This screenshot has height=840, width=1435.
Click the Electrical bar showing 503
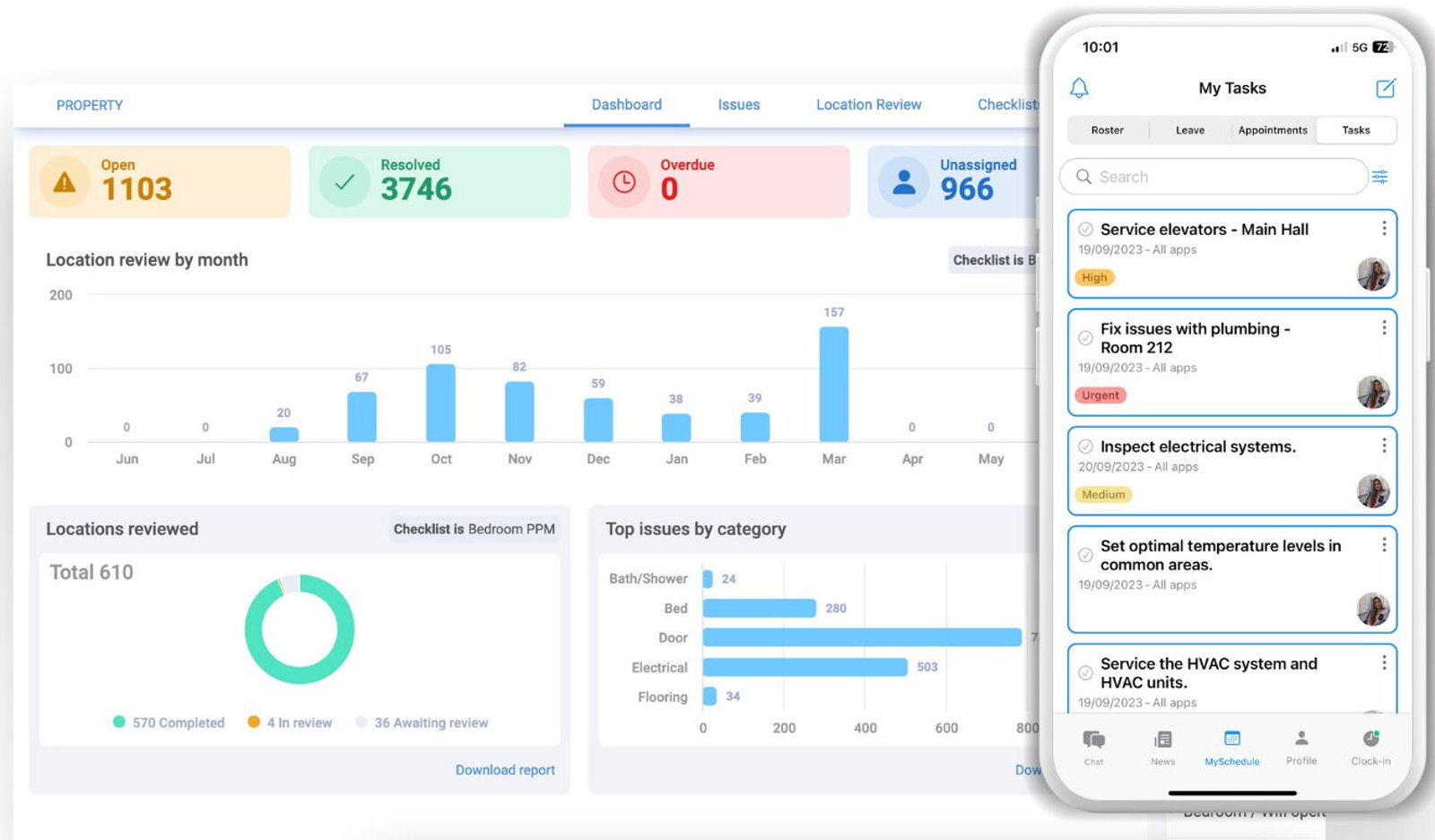coord(804,667)
